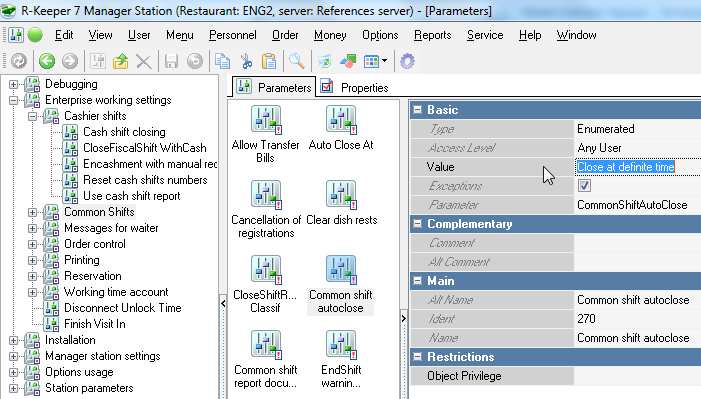Open the view mode dropdown arrow
Screen dimensions: 701x399
(x=384, y=61)
